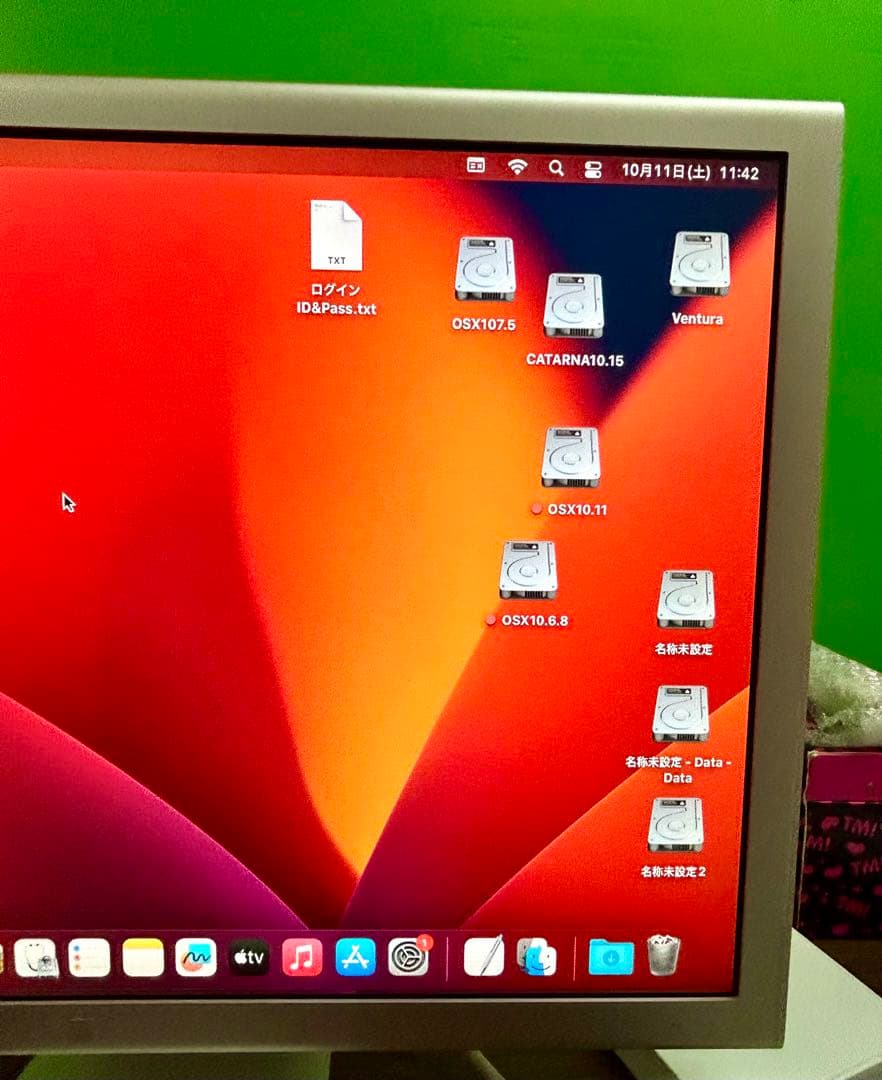Select the ログイン ID&Pass.txt file
This screenshot has height=1080, width=882.
point(336,237)
